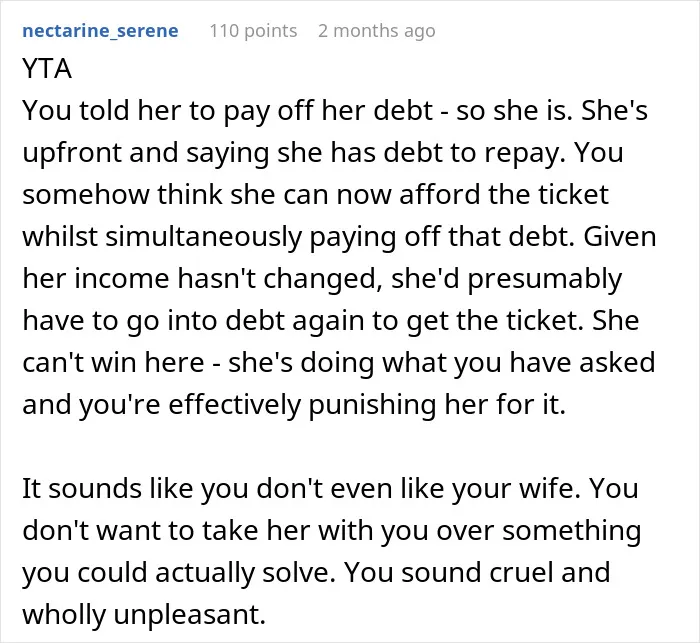Click the line starting 'her income hasn't changed'
The image size is (700, 643).
pyautogui.click(x=322, y=278)
